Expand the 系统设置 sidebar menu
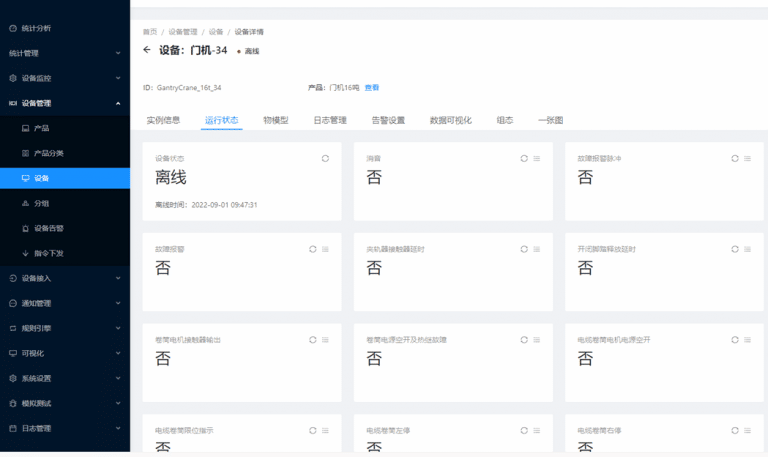 coord(118,378)
